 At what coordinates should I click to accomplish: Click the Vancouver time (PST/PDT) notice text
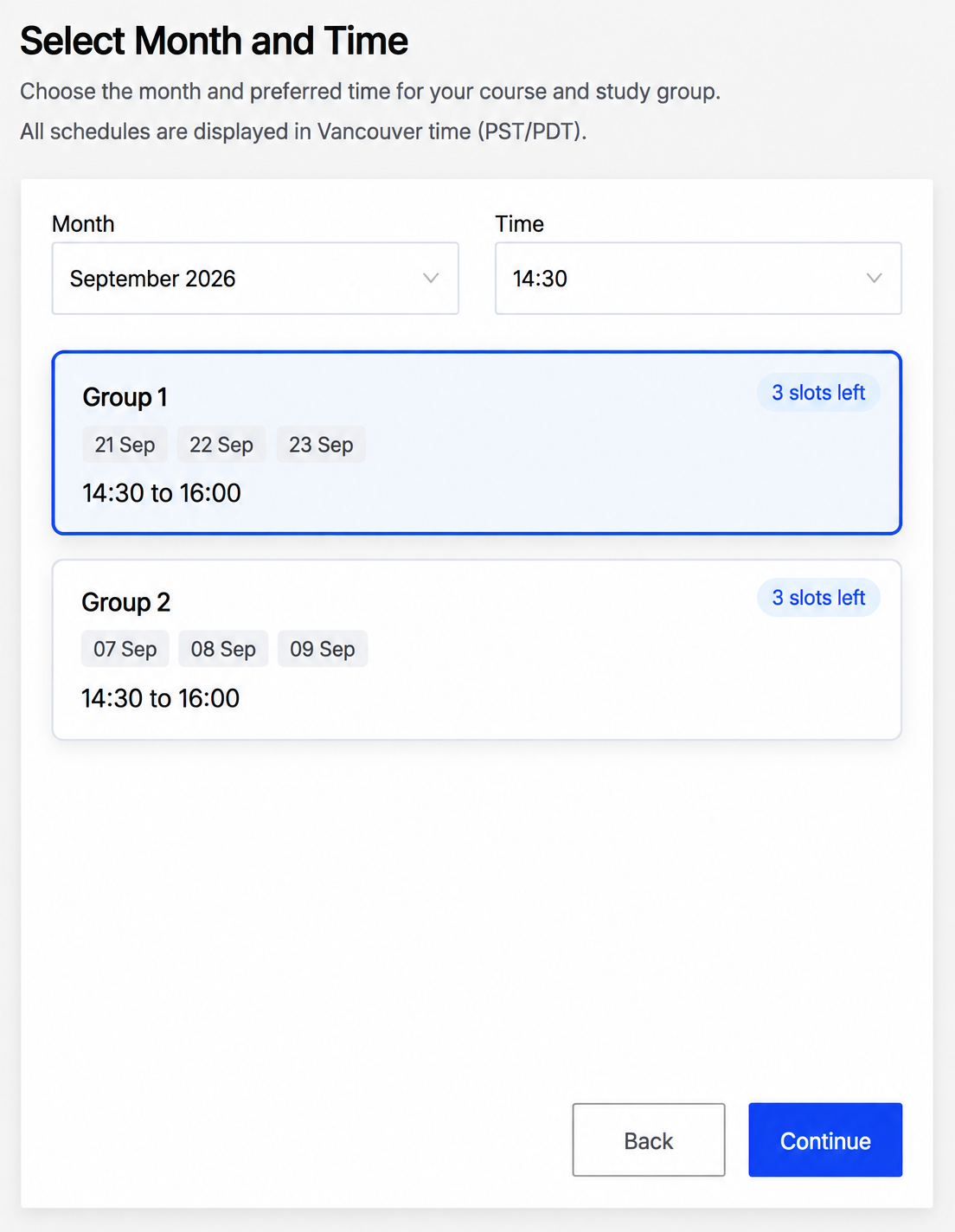pos(304,132)
